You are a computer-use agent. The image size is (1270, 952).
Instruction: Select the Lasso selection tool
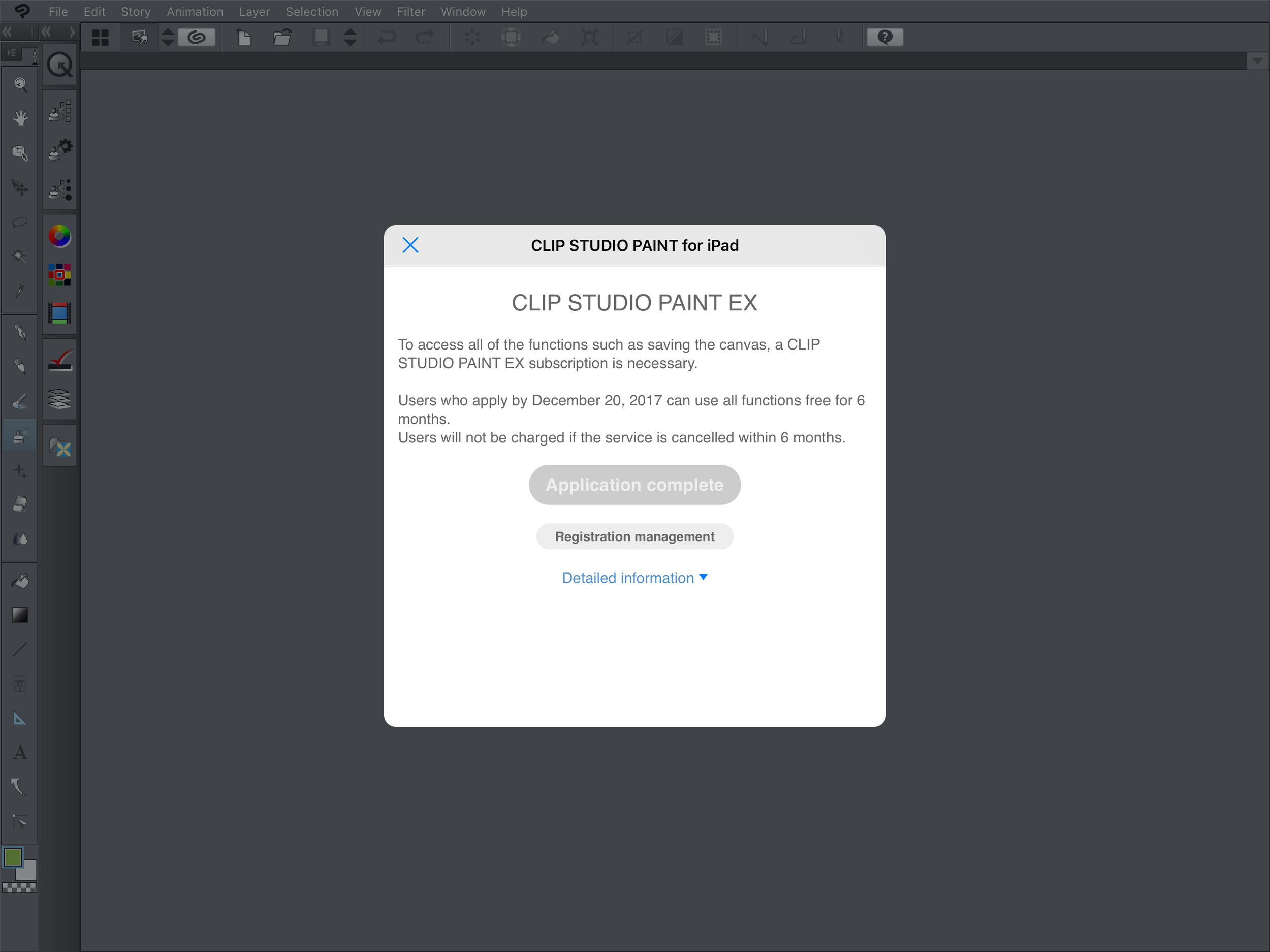pyautogui.click(x=20, y=221)
